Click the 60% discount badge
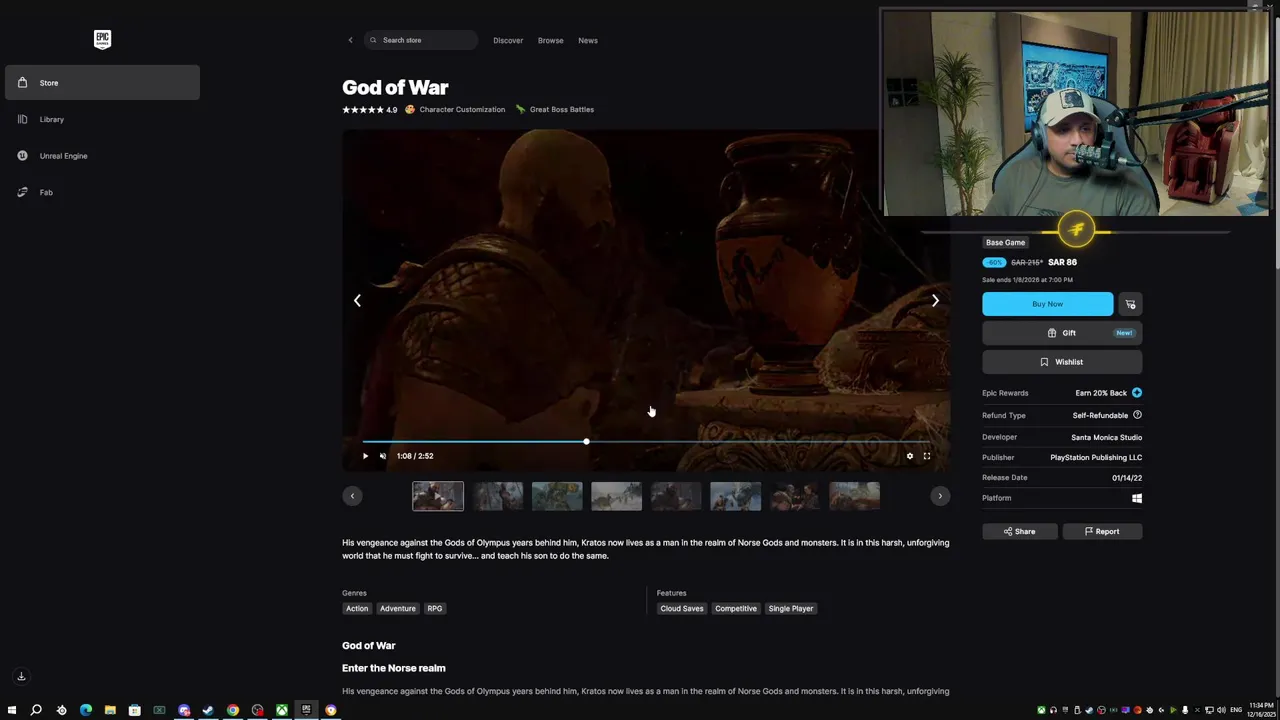The image size is (1280, 720). [x=994, y=262]
